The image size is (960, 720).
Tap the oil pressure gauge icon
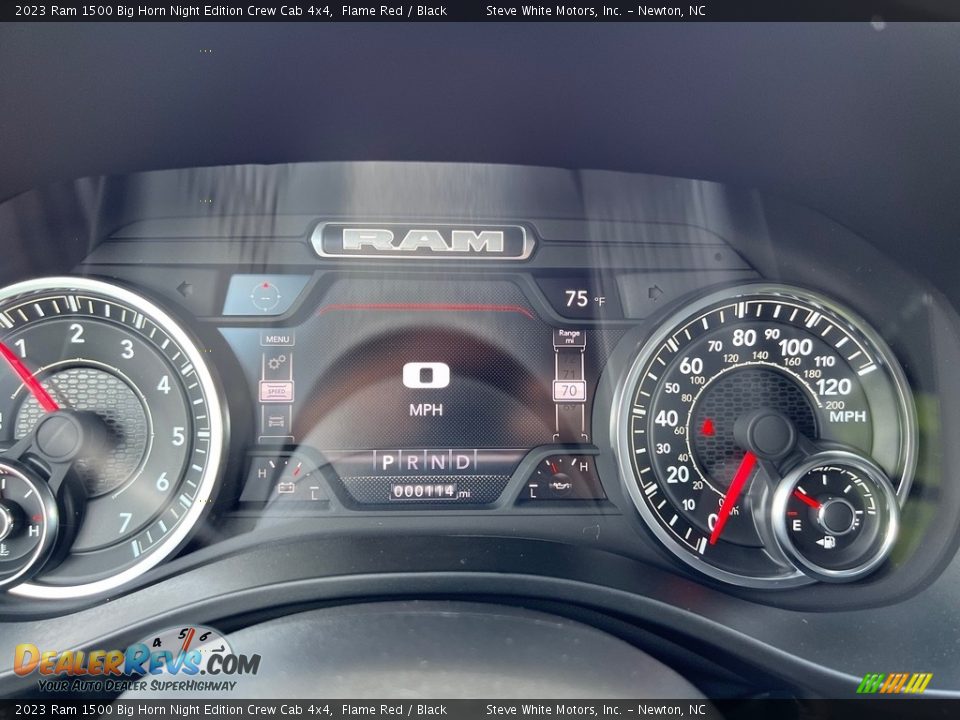560,486
